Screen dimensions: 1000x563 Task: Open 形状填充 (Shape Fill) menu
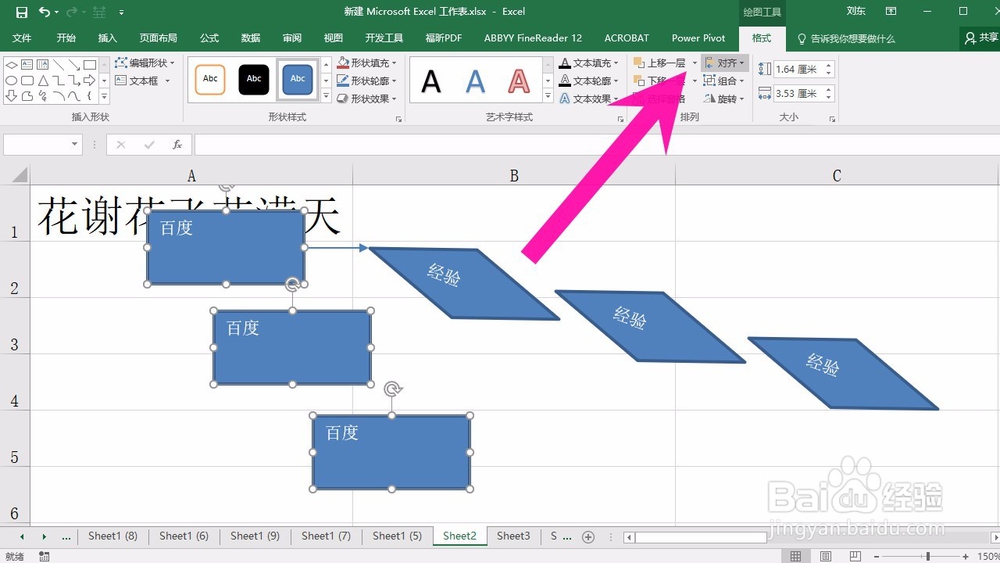click(367, 63)
